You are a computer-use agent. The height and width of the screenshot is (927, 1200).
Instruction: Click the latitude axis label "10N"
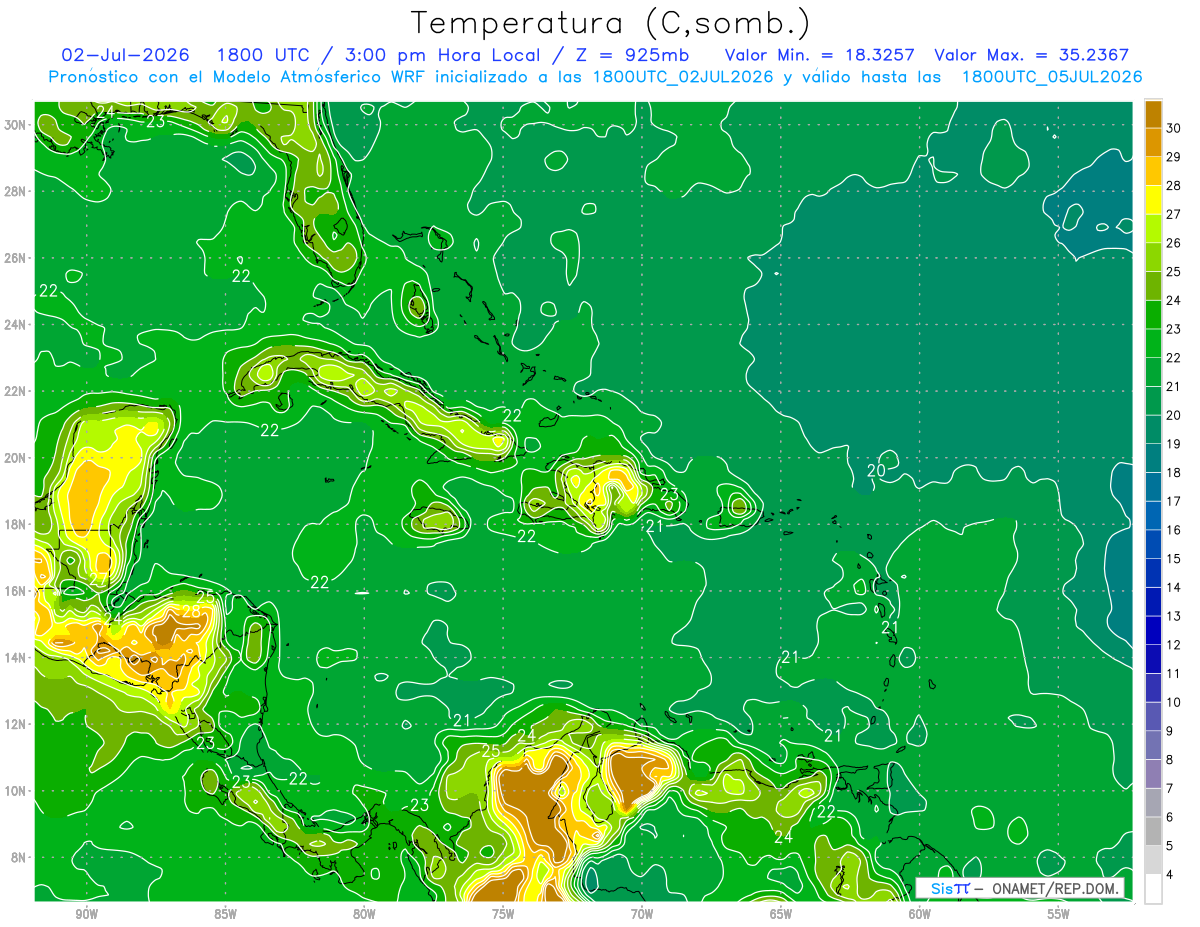[x=16, y=790]
